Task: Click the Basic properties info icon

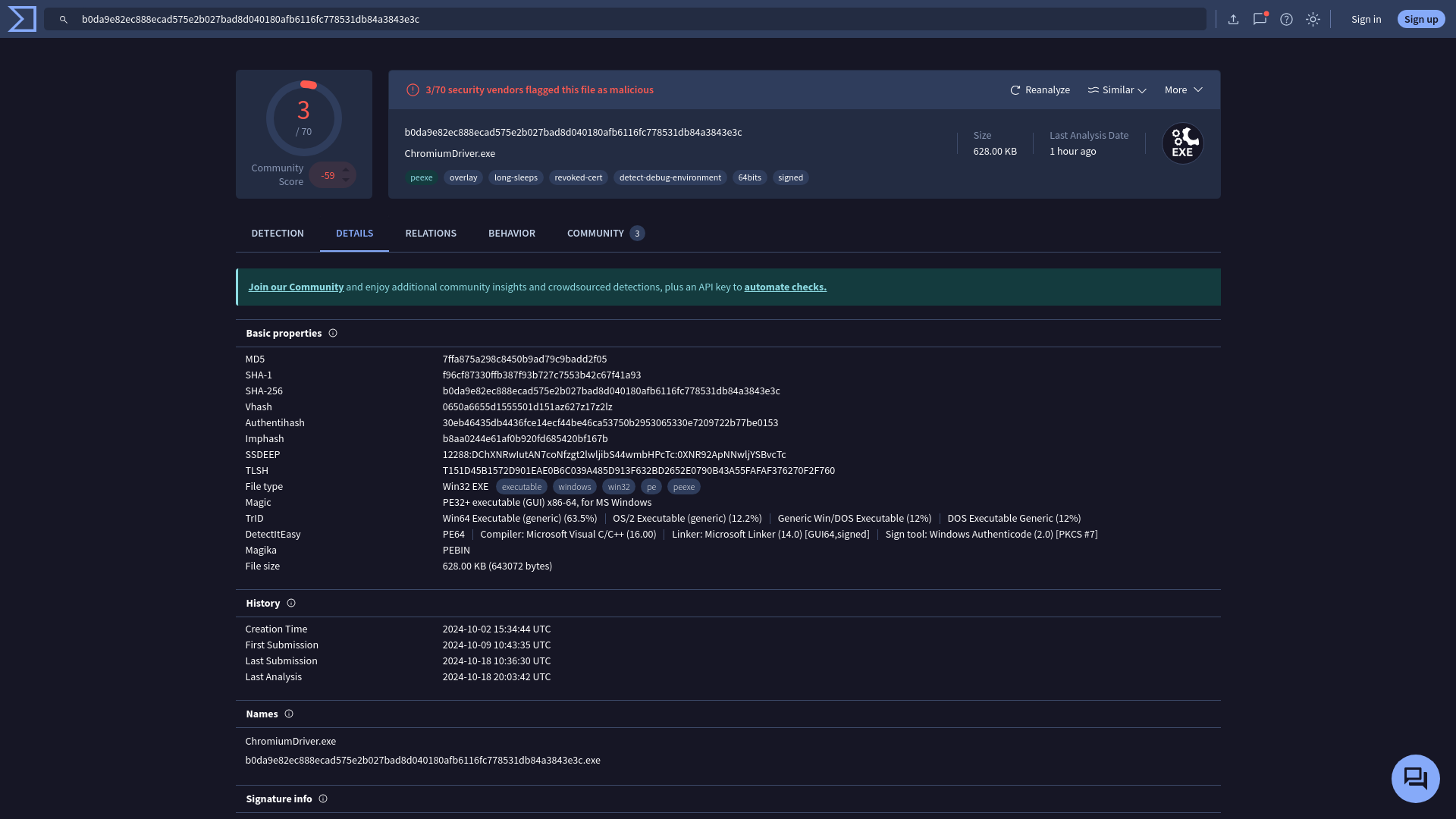Action: point(333,334)
